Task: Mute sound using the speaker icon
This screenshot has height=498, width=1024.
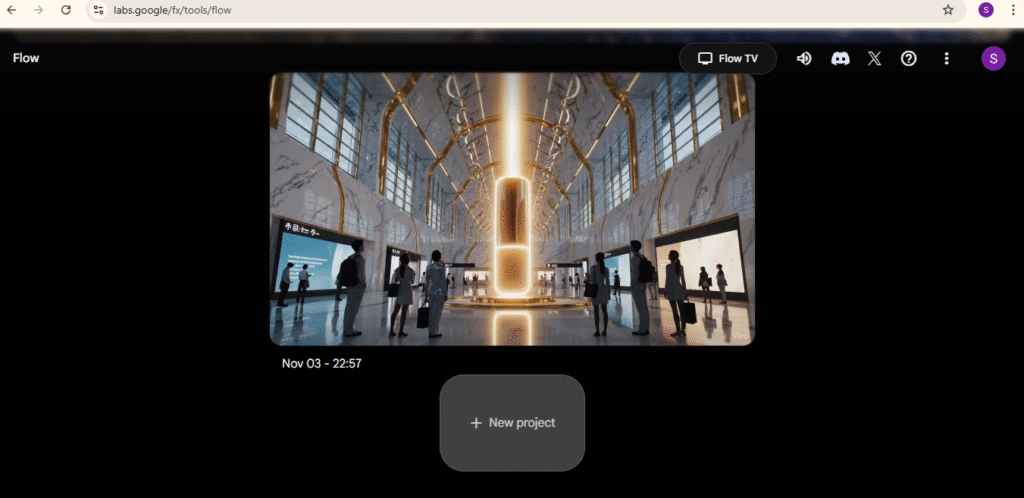Action: (804, 58)
